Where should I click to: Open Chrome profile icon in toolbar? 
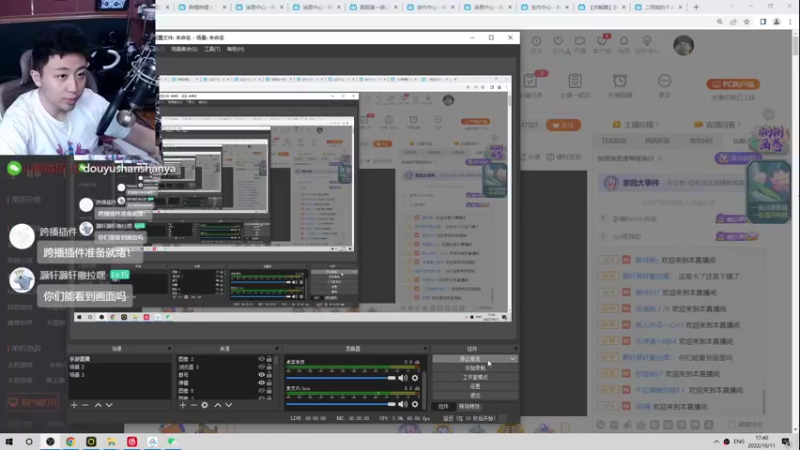[x=777, y=22]
